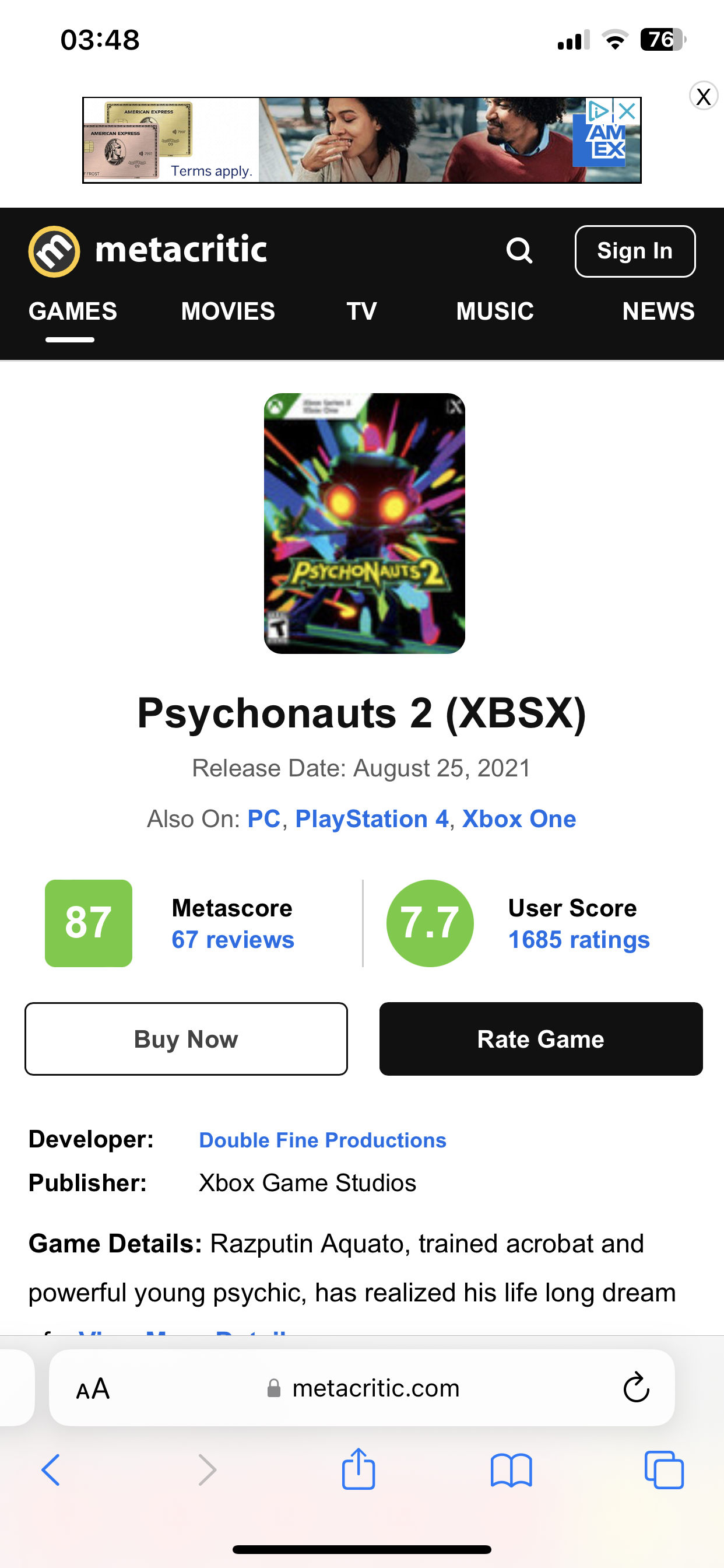Switch to the MUSIC tab
Screen dimensions: 724x1568
[495, 311]
